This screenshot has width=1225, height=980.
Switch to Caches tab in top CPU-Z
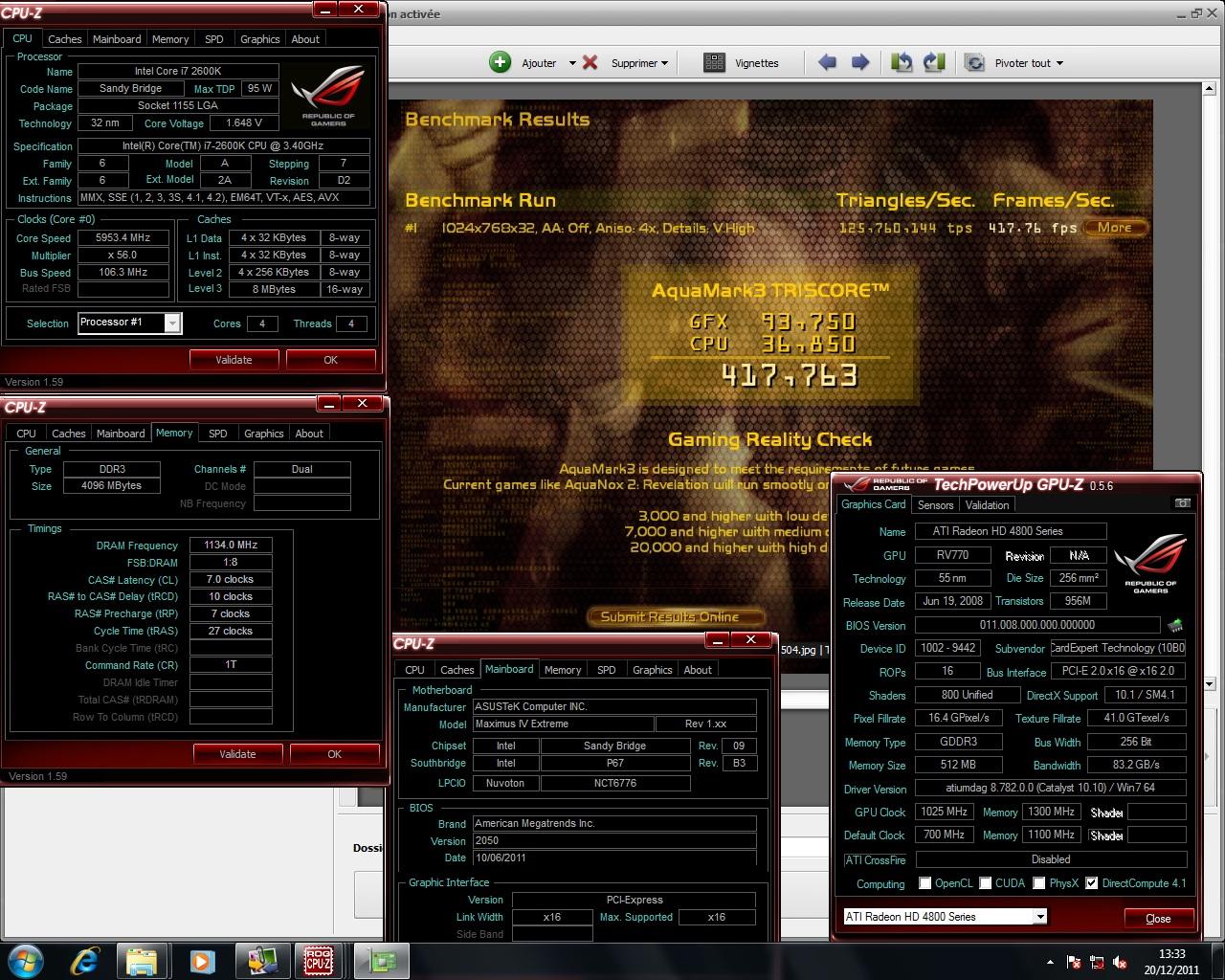click(64, 39)
